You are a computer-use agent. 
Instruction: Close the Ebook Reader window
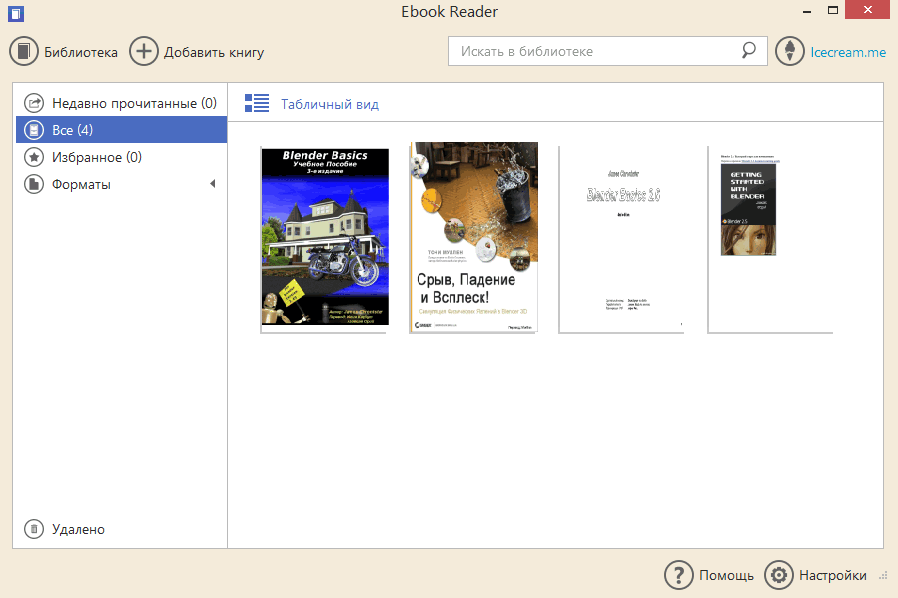pos(867,10)
